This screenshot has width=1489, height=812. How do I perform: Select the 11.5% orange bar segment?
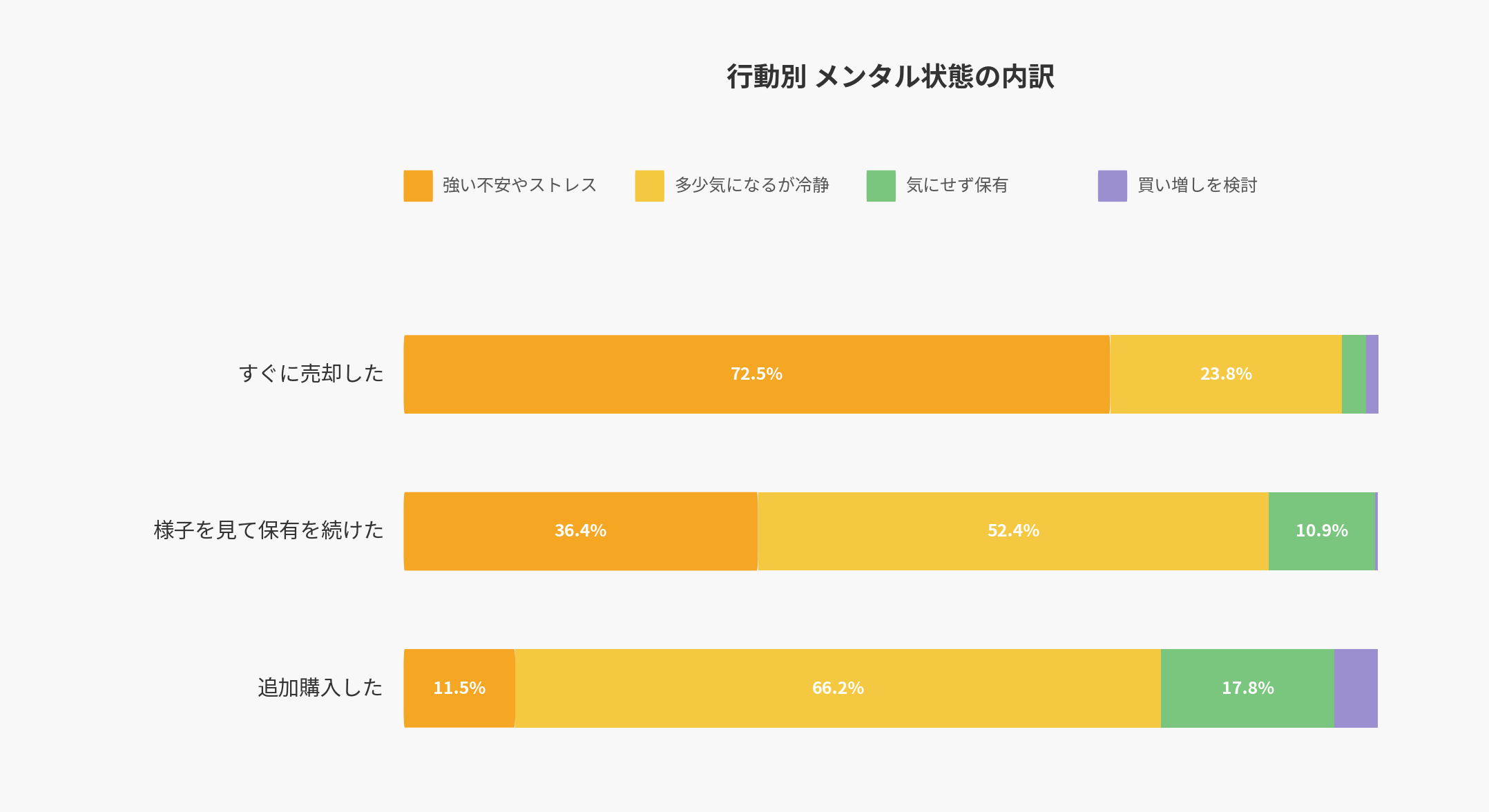point(459,688)
